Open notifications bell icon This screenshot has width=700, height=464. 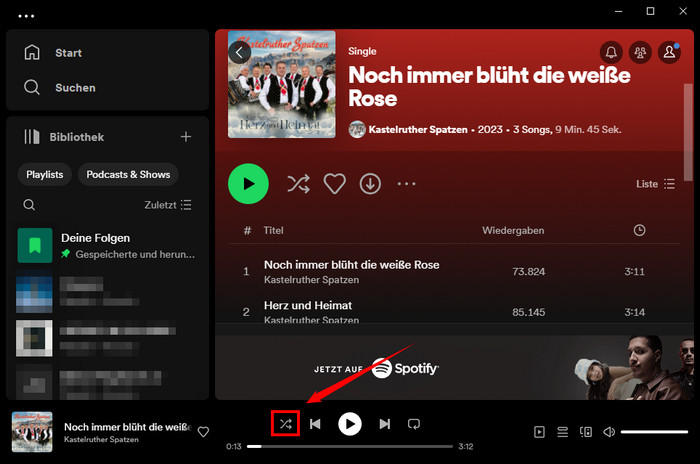(x=611, y=52)
